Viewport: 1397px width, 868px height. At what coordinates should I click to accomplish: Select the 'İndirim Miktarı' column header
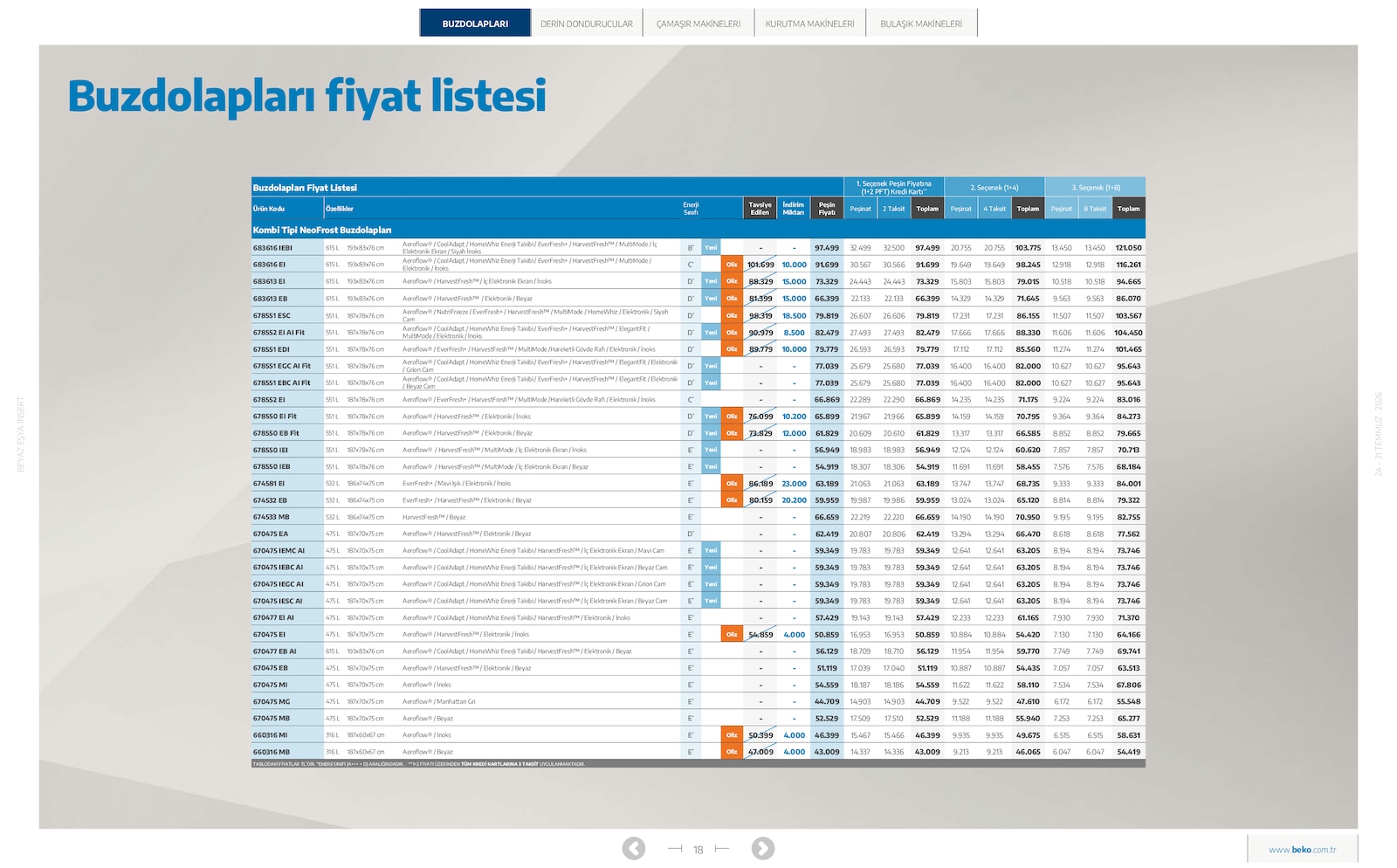pos(794,209)
